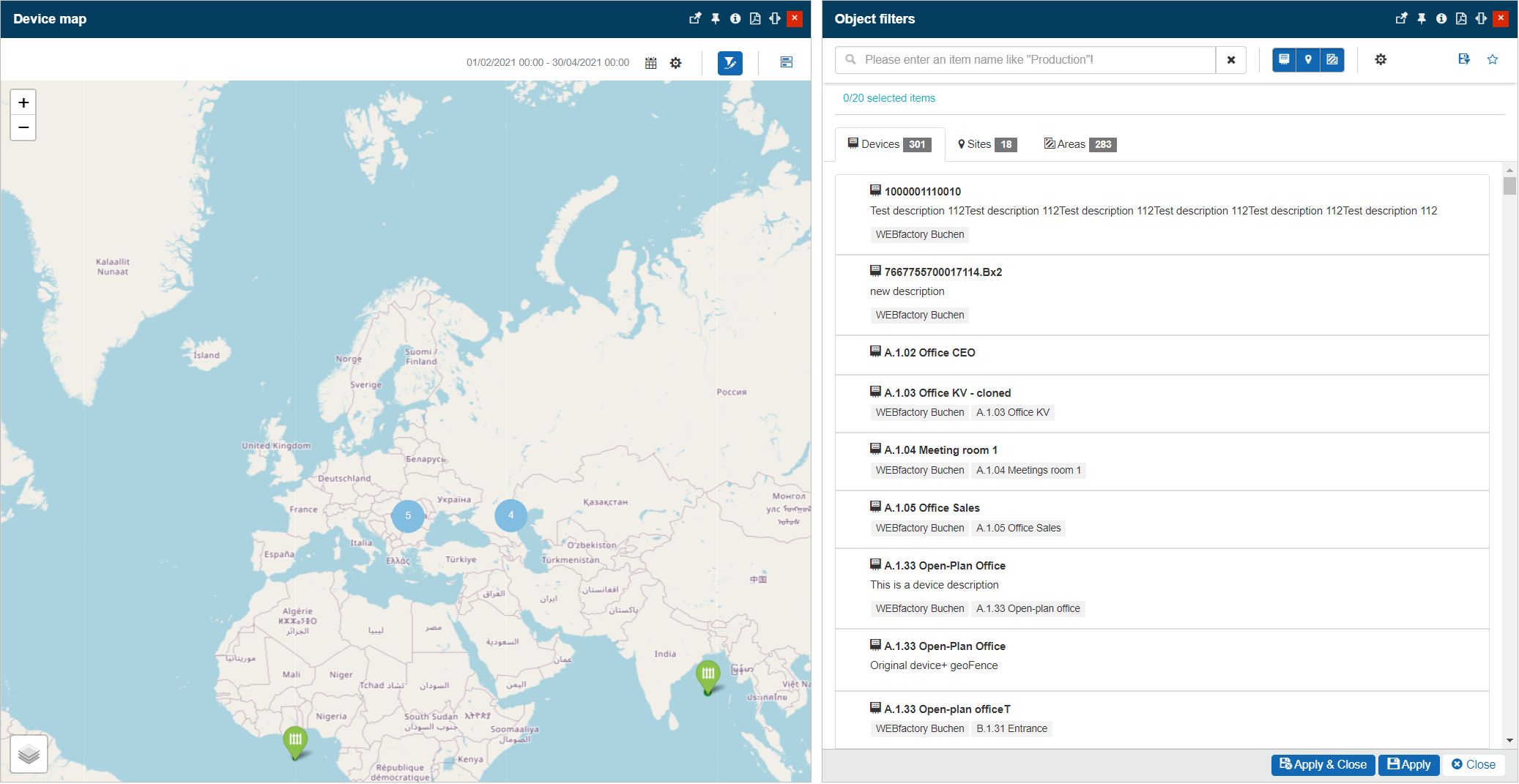Open the Object filters settings gear
Viewport: 1519px width, 784px height.
[1381, 59]
